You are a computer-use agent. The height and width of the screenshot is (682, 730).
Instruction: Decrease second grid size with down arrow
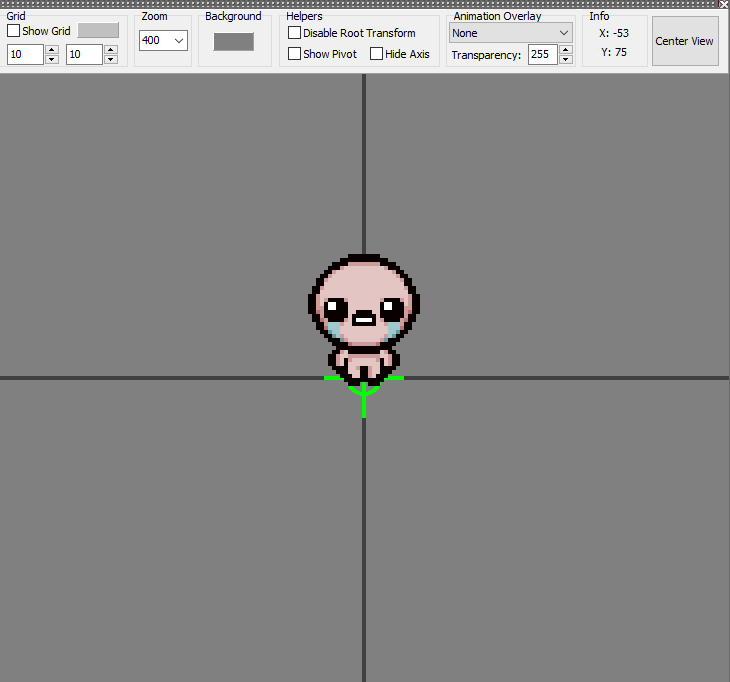[x=111, y=59]
